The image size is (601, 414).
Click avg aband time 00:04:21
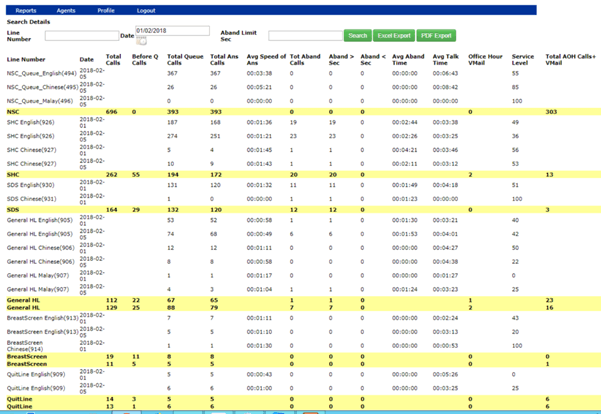(404, 150)
